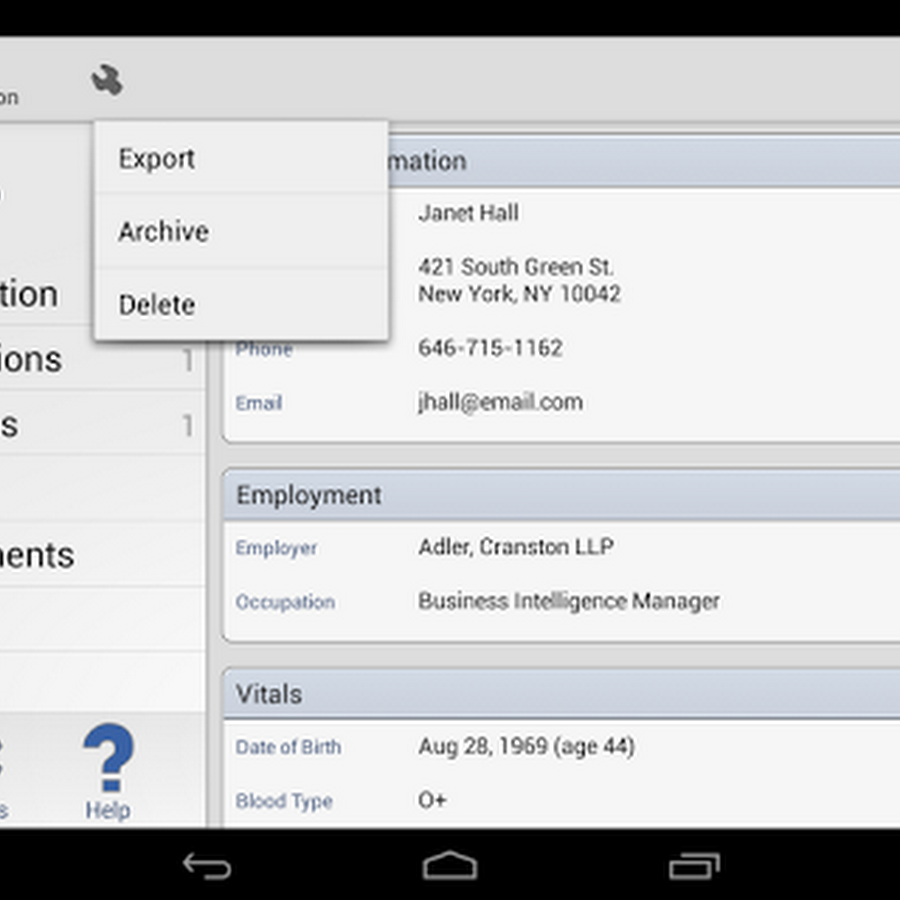The image size is (900, 900).
Task: Select the Employment section header
Action: [561, 495]
